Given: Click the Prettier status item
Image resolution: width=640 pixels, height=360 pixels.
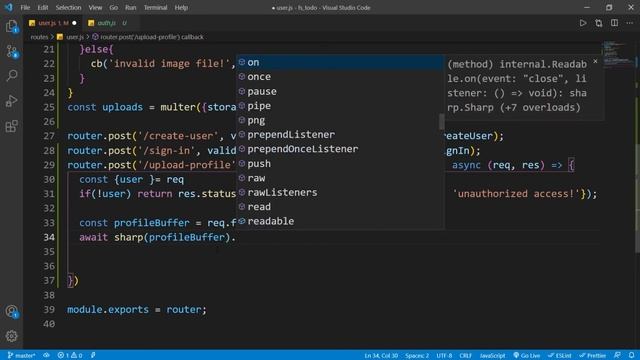Looking at the screenshot, I should (593, 356).
